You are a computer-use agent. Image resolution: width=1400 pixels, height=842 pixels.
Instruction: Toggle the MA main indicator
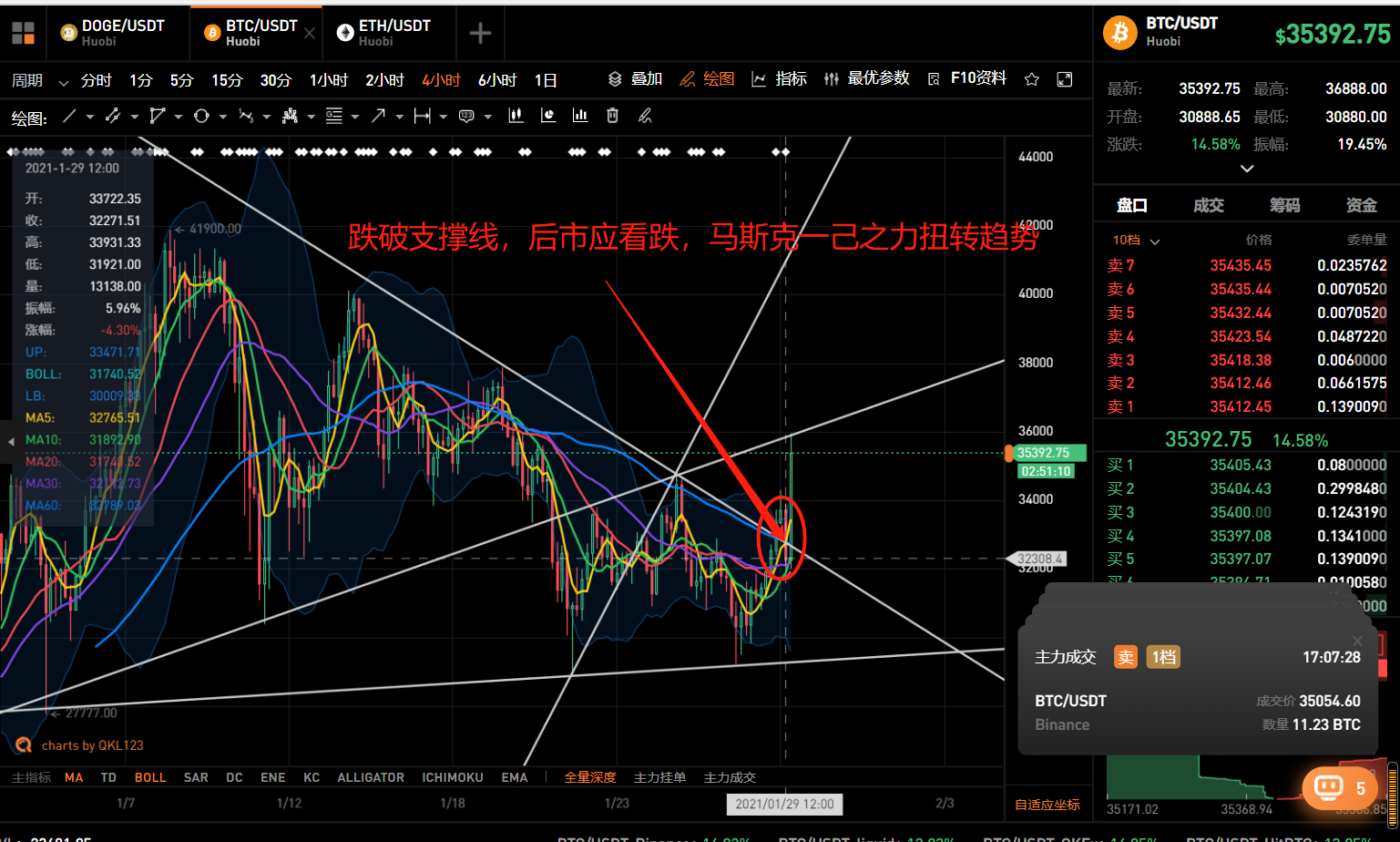74,777
